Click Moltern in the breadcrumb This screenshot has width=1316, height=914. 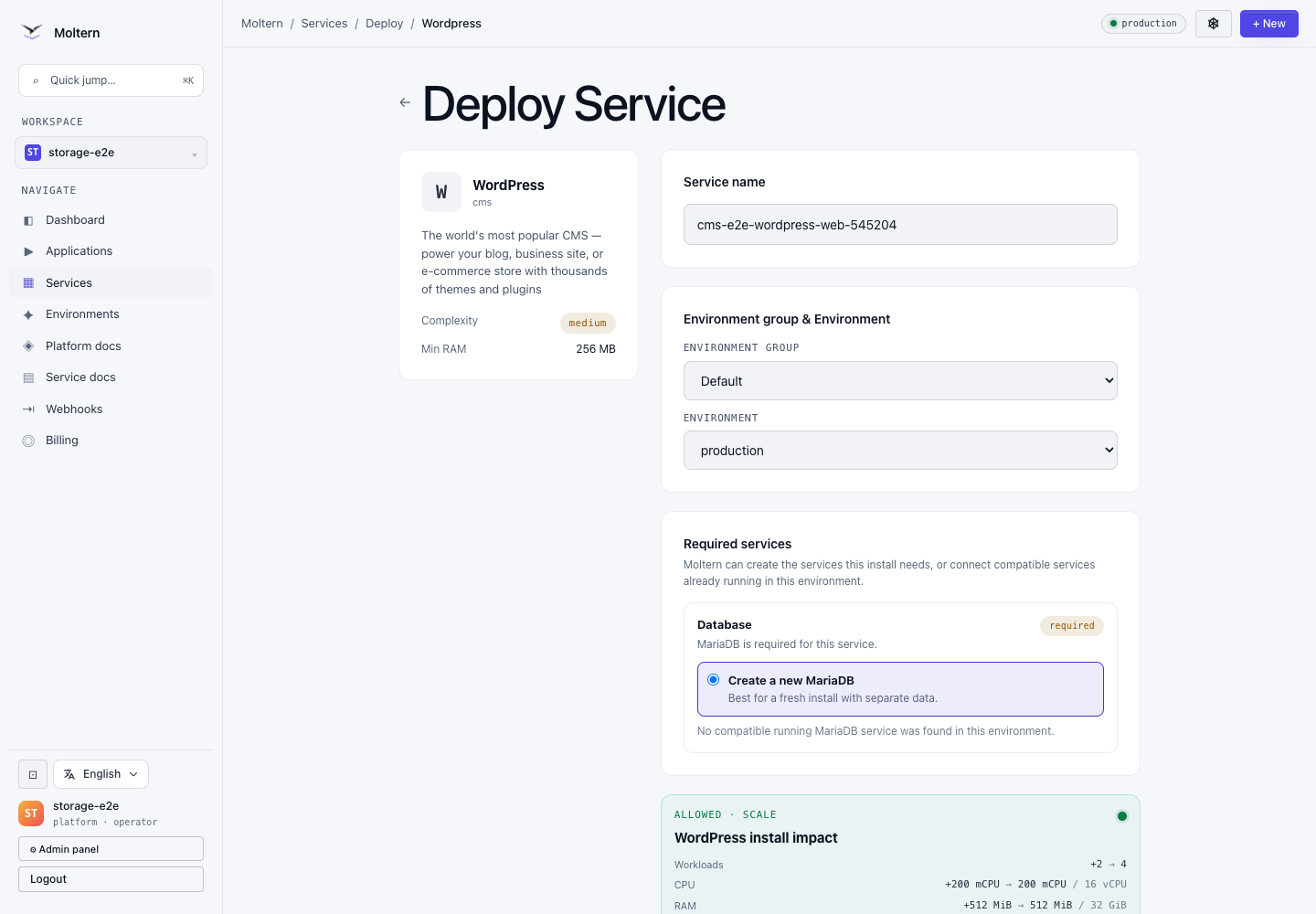[x=262, y=24]
